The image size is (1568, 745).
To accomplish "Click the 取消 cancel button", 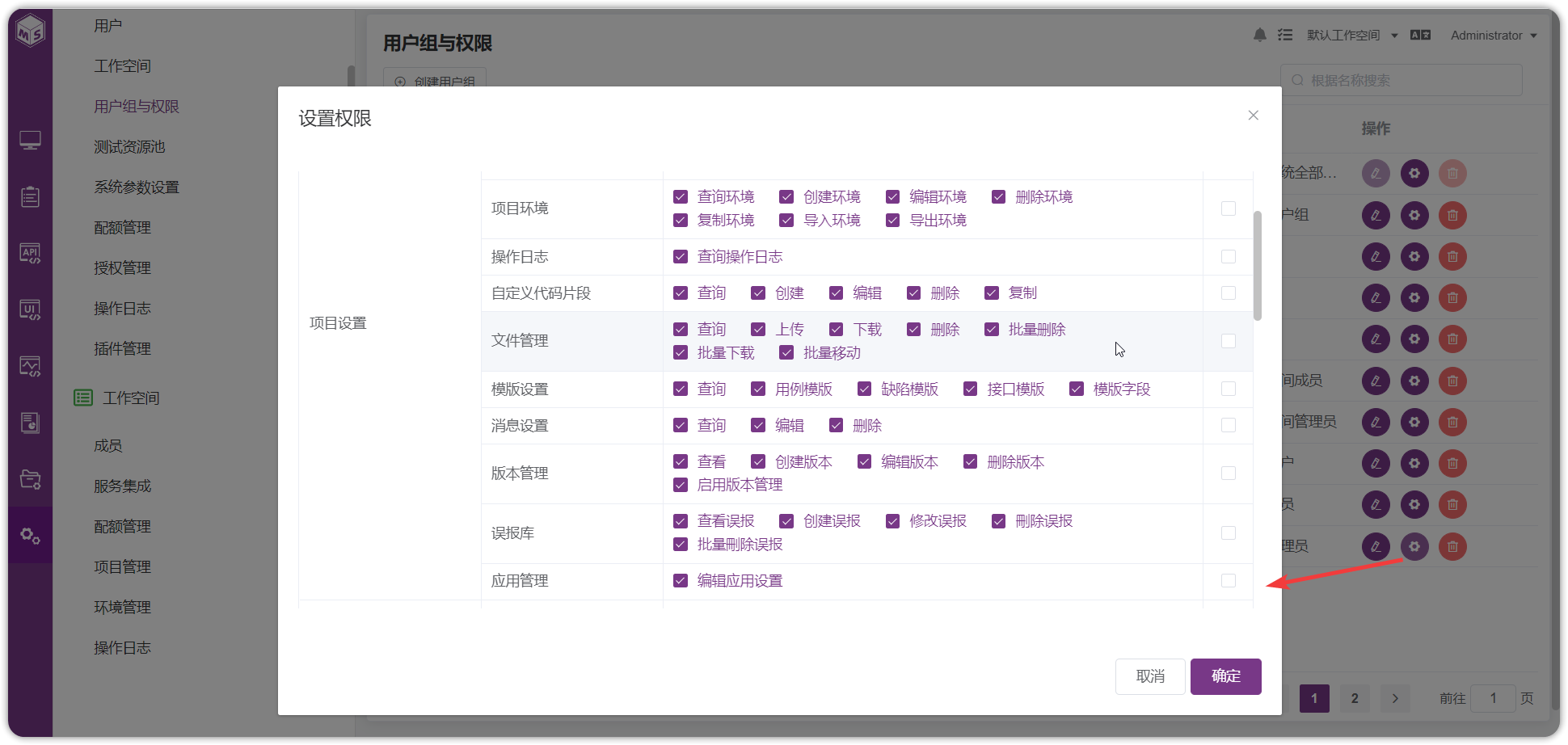I will click(1150, 676).
